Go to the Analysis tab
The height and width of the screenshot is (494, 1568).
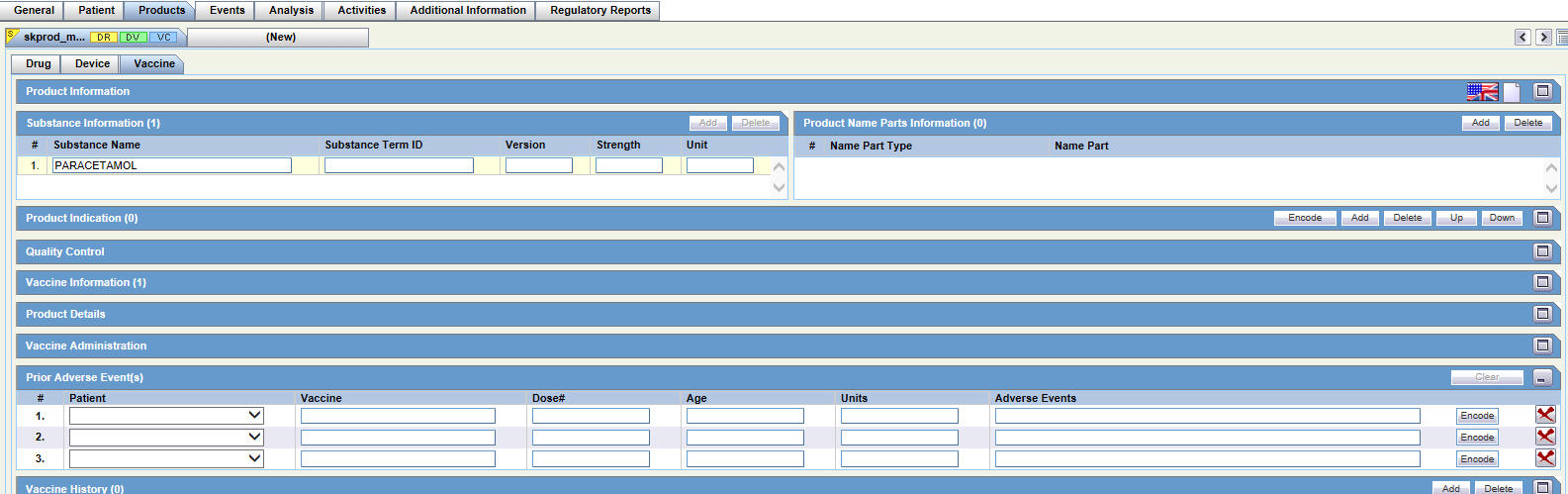[291, 11]
